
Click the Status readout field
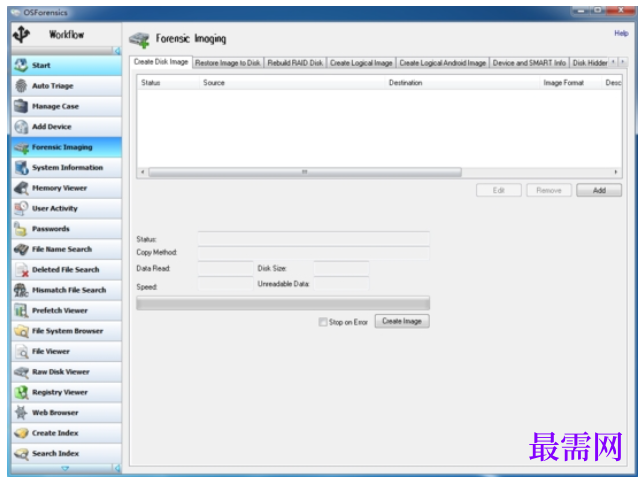314,239
